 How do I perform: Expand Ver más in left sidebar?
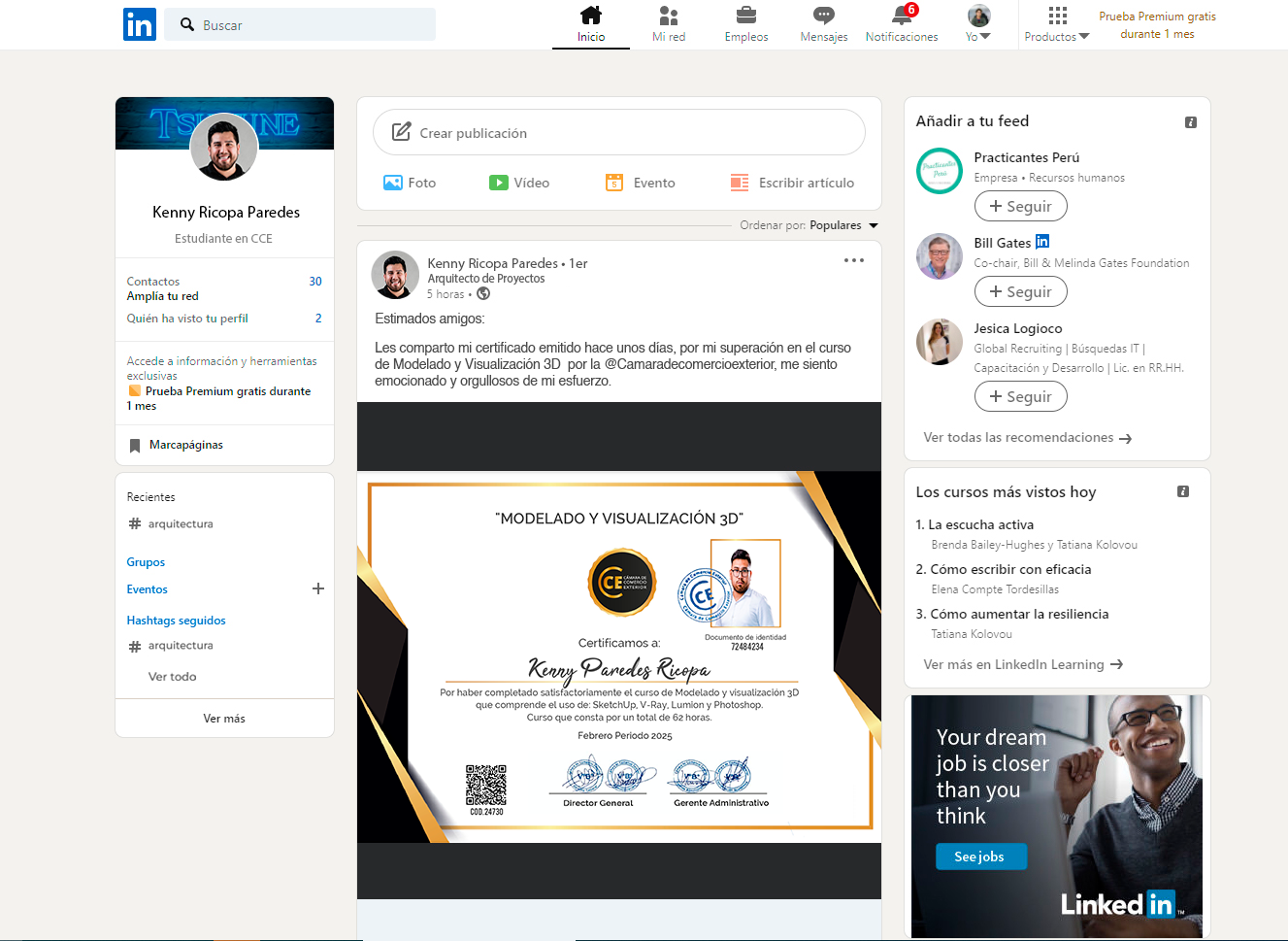[224, 719]
